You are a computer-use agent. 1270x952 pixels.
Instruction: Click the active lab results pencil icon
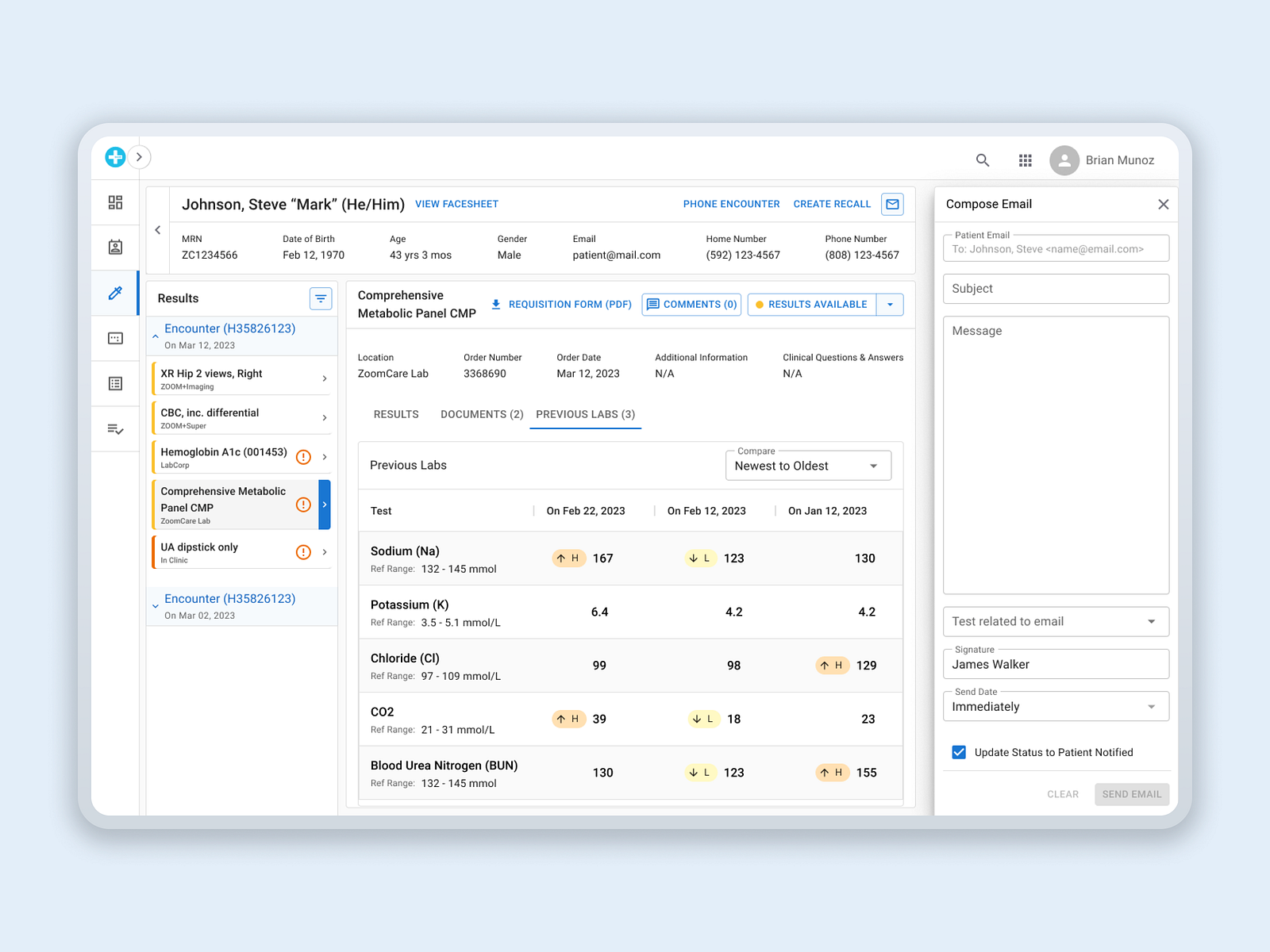114,293
